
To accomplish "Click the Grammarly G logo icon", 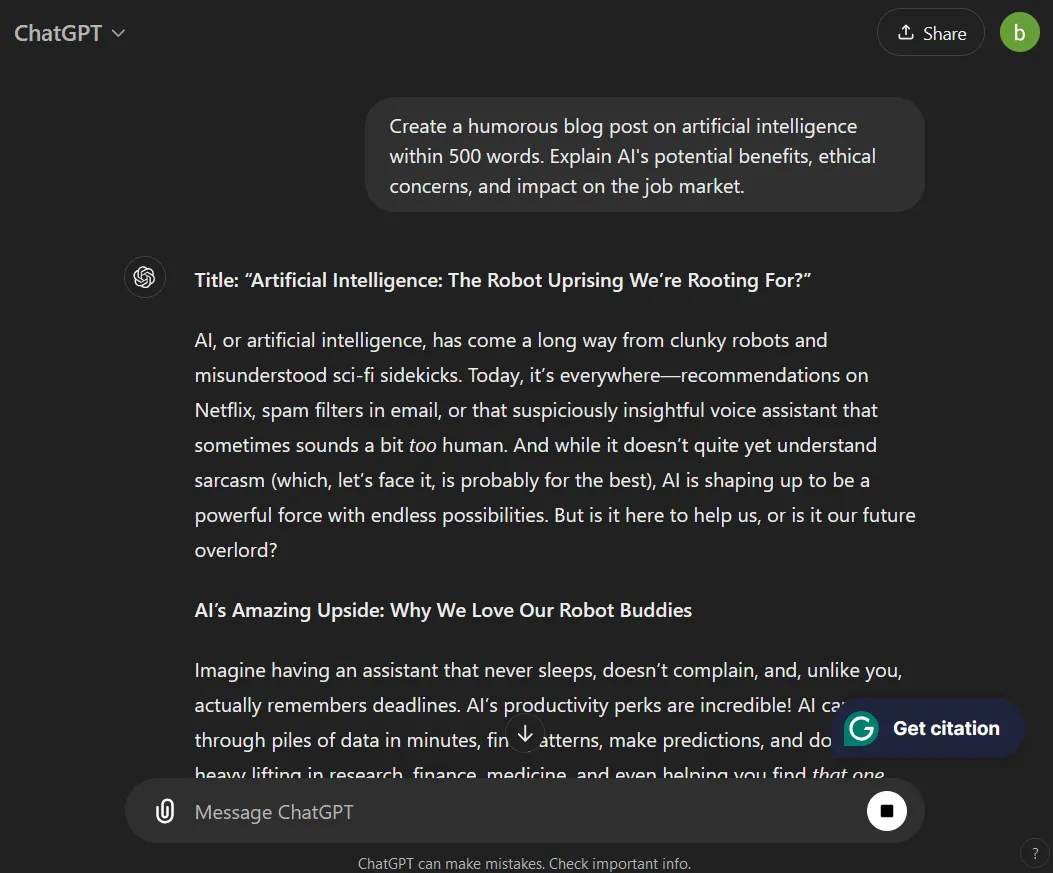I will tap(861, 728).
